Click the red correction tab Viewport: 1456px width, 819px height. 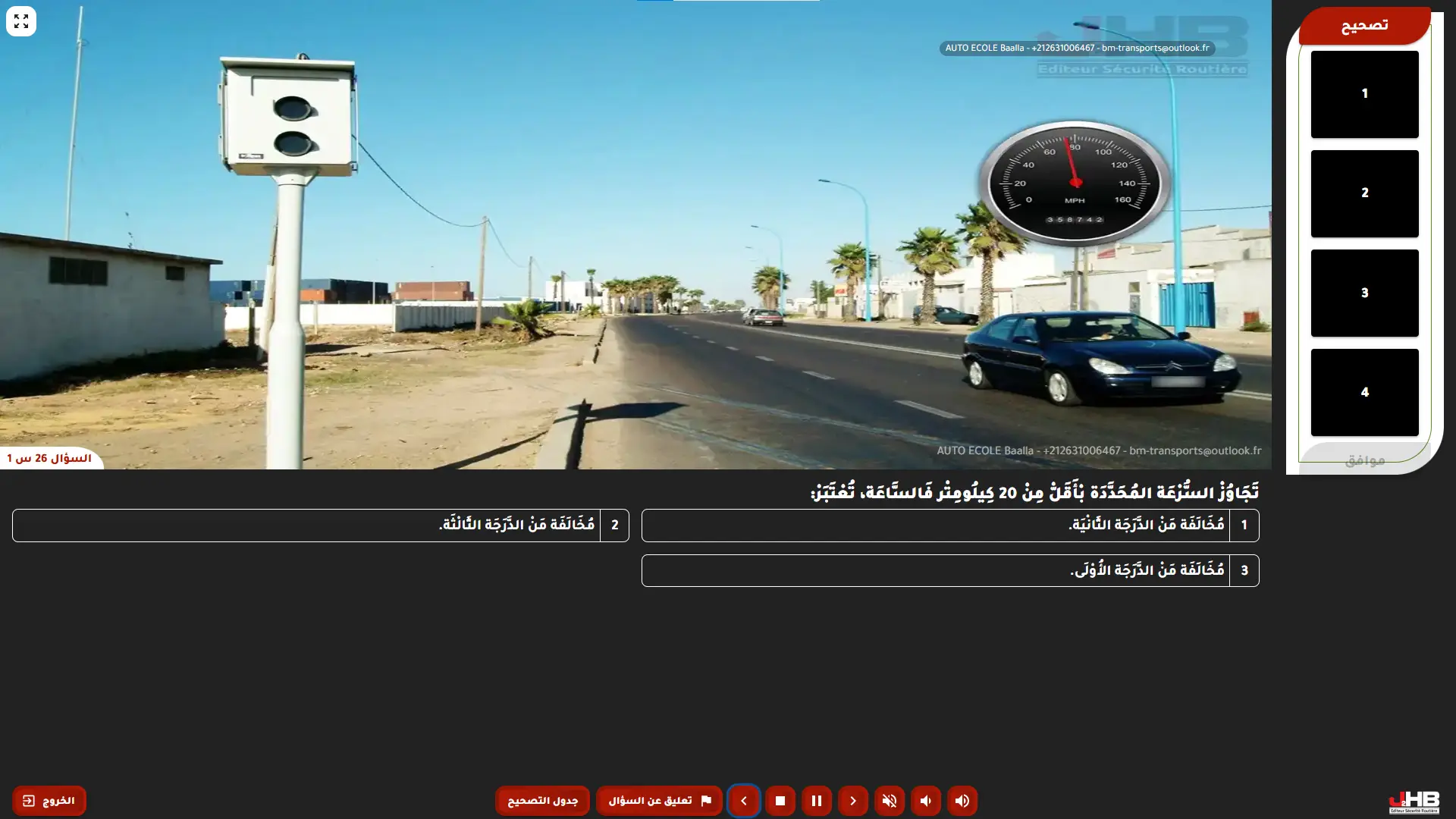point(1363,26)
